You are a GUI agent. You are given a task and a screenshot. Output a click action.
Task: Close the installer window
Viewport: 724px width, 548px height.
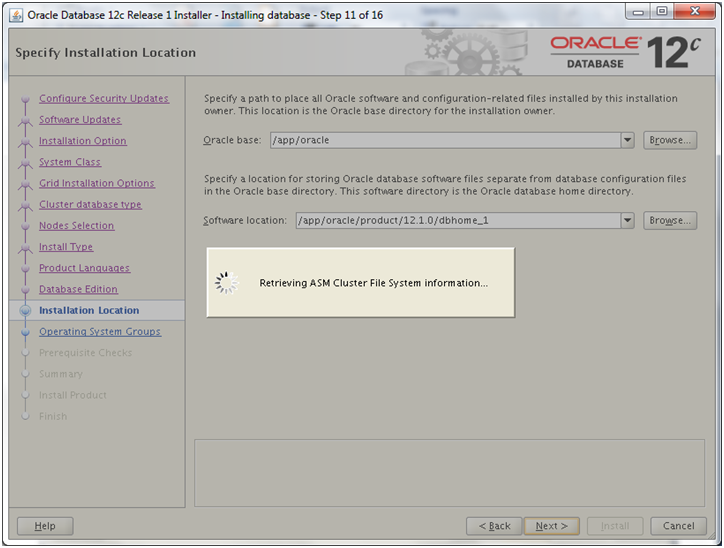pyautogui.click(x=694, y=12)
